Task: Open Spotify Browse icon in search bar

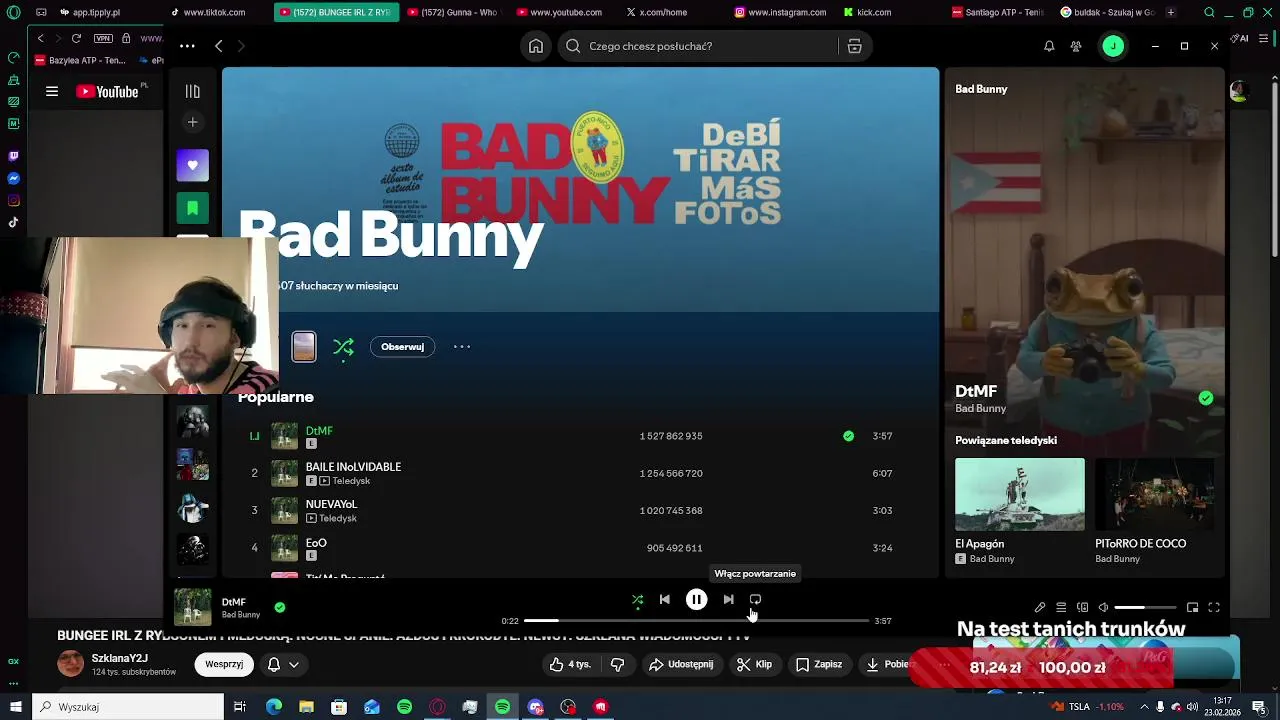Action: [854, 46]
